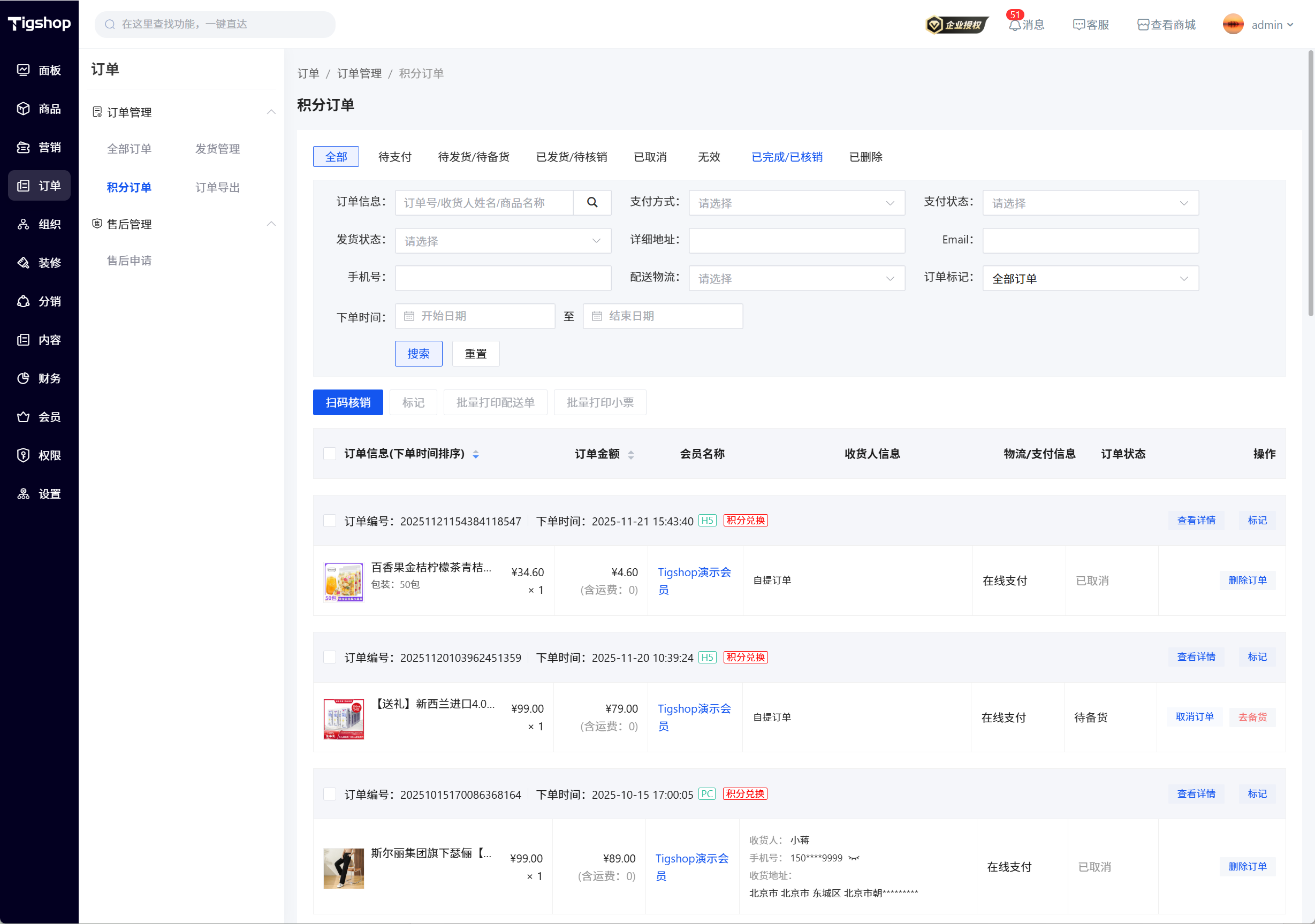Image resolution: width=1315 pixels, height=924 pixels.
Task: Check the box for order 20251015170086368164
Action: click(330, 794)
